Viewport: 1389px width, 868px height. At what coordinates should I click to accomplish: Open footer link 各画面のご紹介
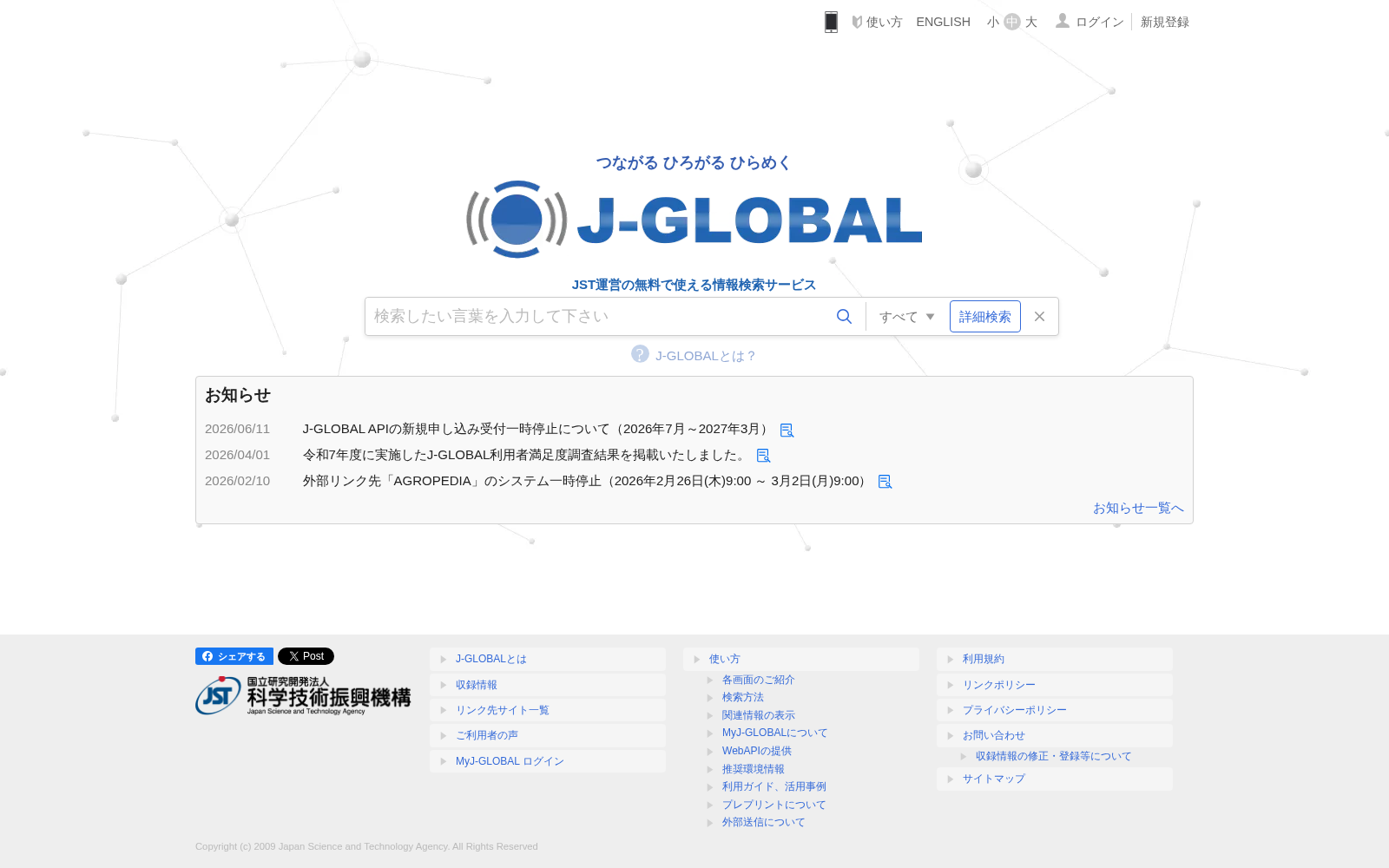(758, 680)
